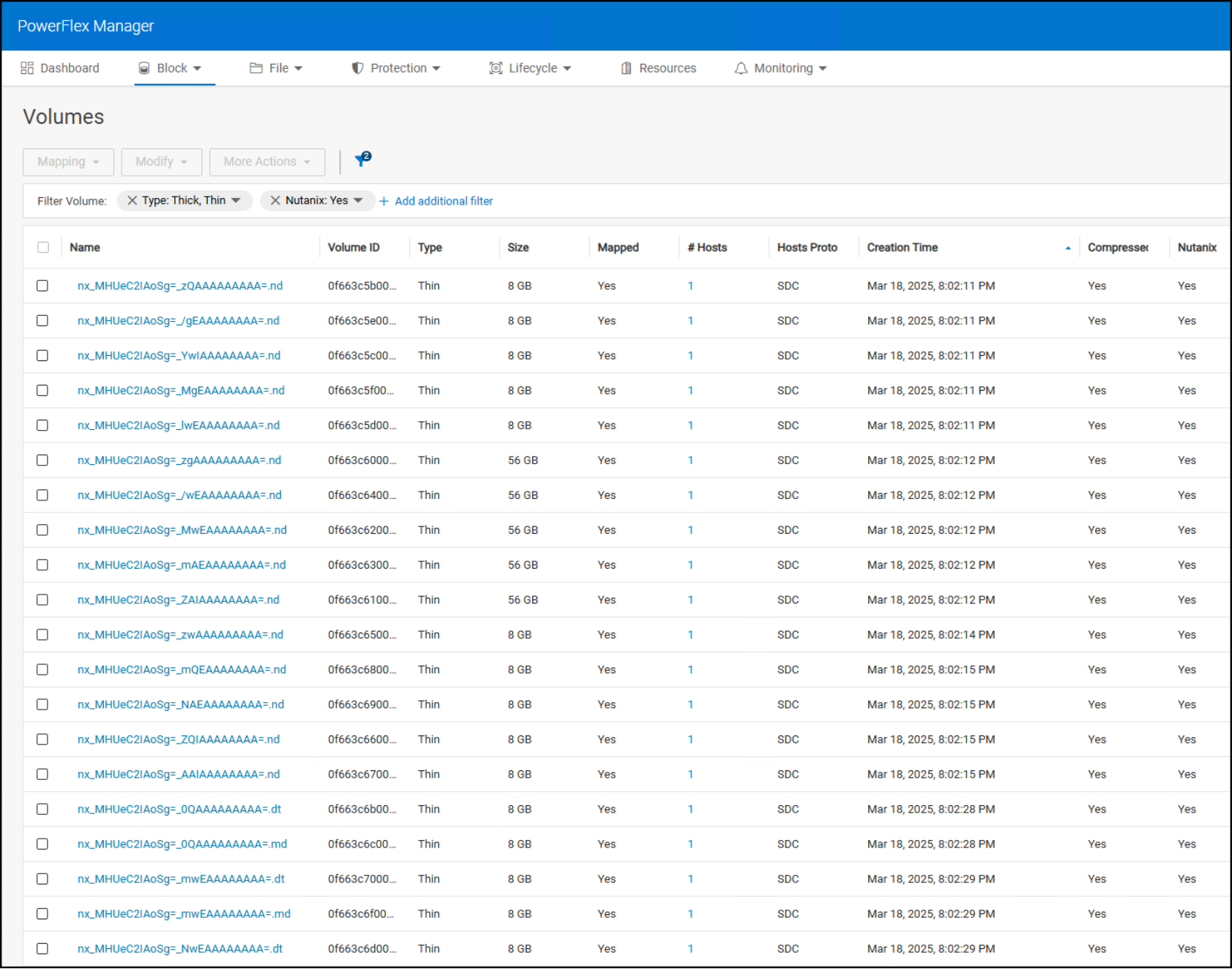Click Volume ID cell 0f663c6000

pos(362,460)
